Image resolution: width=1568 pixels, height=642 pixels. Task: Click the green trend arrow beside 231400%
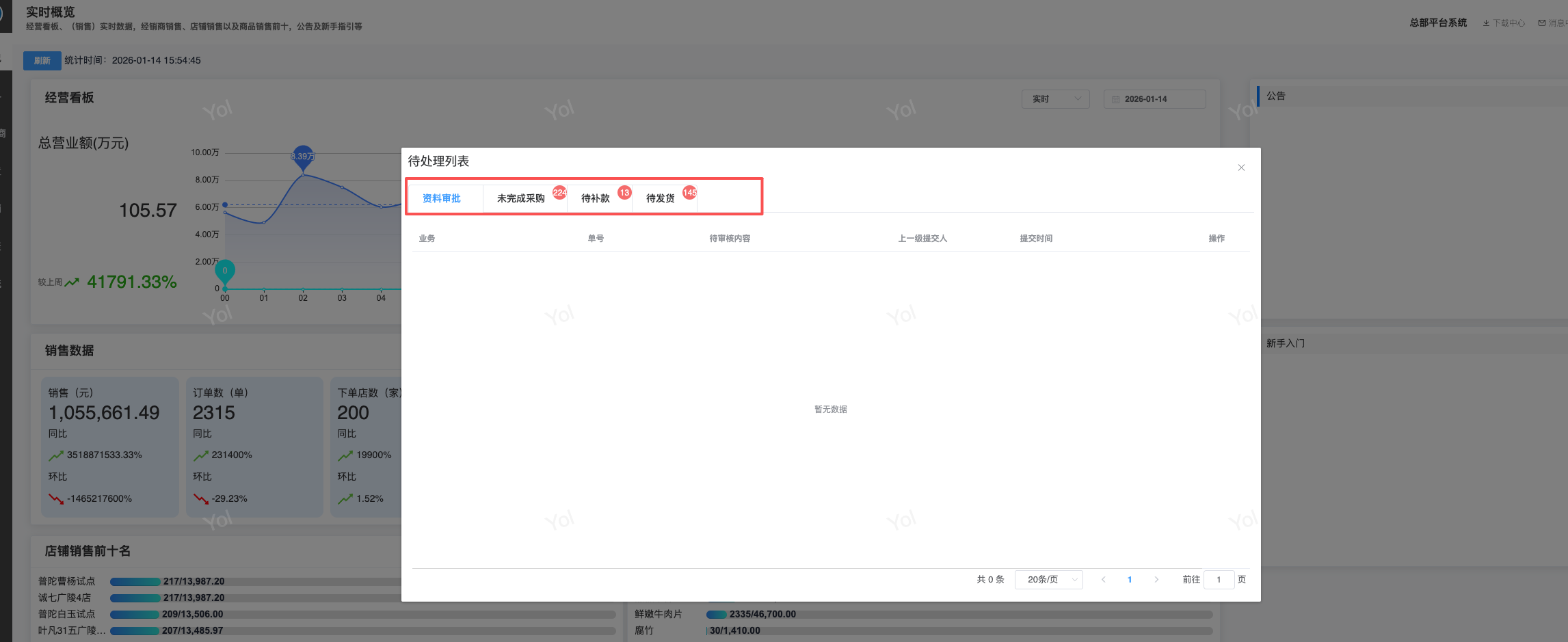click(x=200, y=455)
